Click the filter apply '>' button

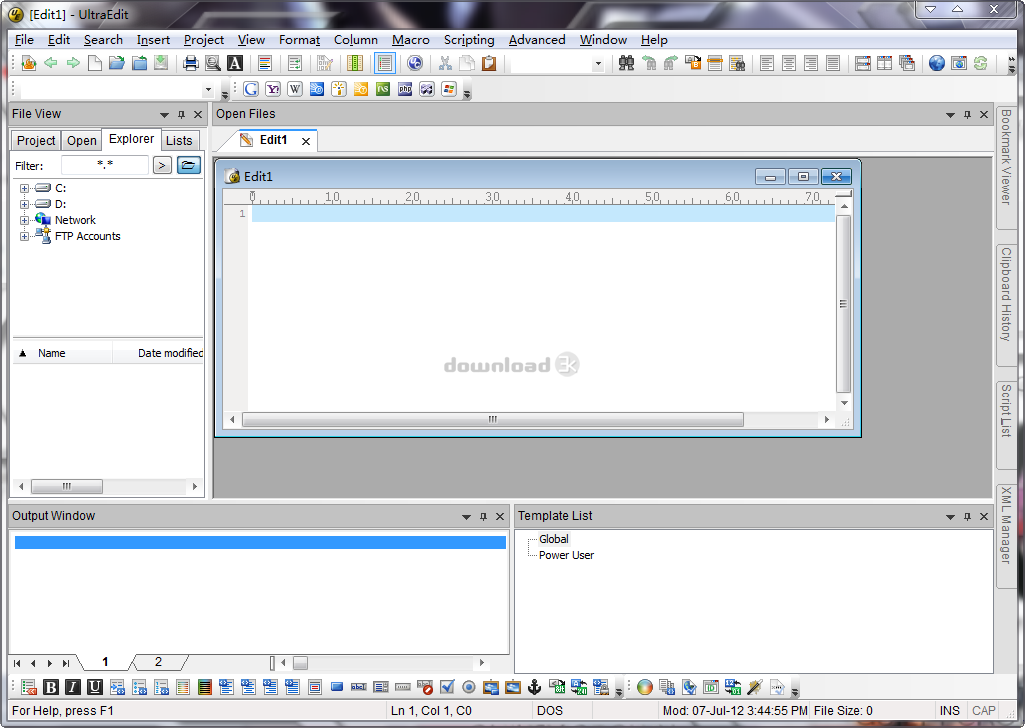[x=162, y=165]
